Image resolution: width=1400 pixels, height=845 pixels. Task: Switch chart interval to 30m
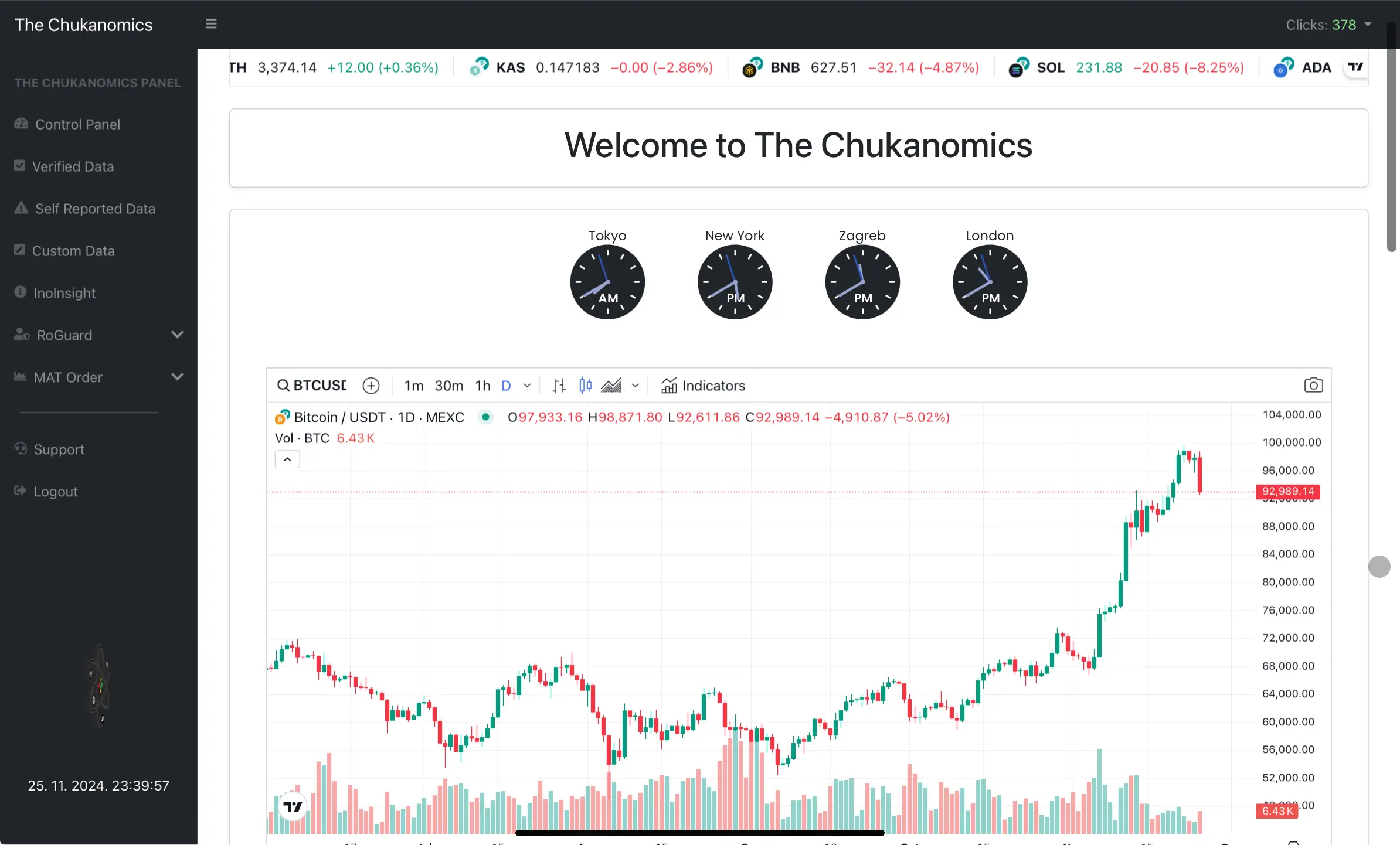pyautogui.click(x=448, y=386)
